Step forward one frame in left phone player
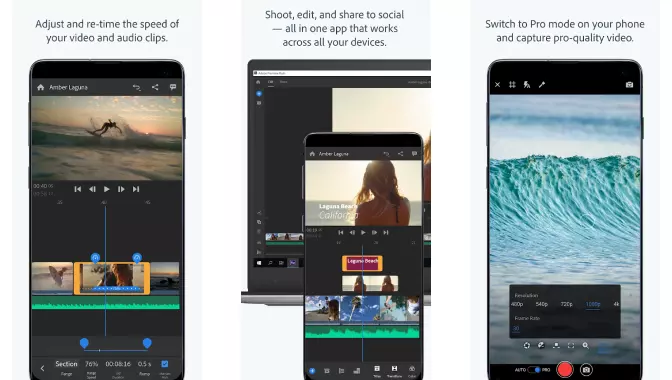Screen dimensions: 672x380 (121, 189)
